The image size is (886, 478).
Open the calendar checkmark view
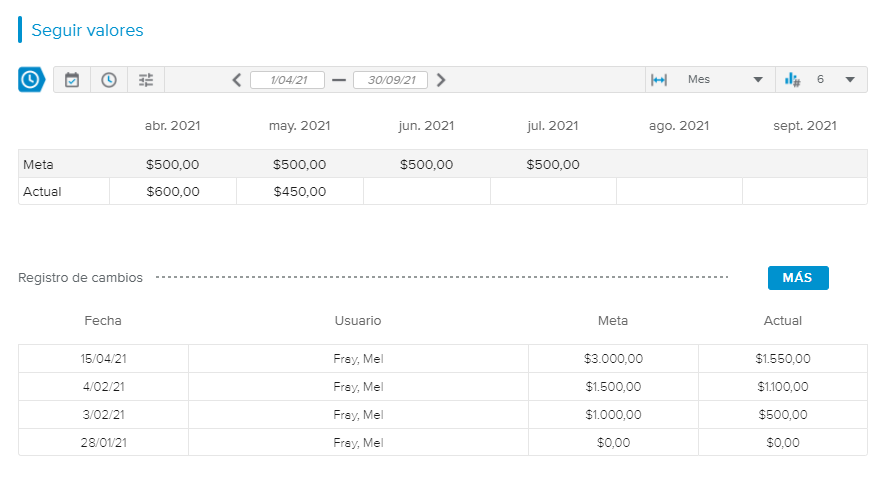(72, 80)
